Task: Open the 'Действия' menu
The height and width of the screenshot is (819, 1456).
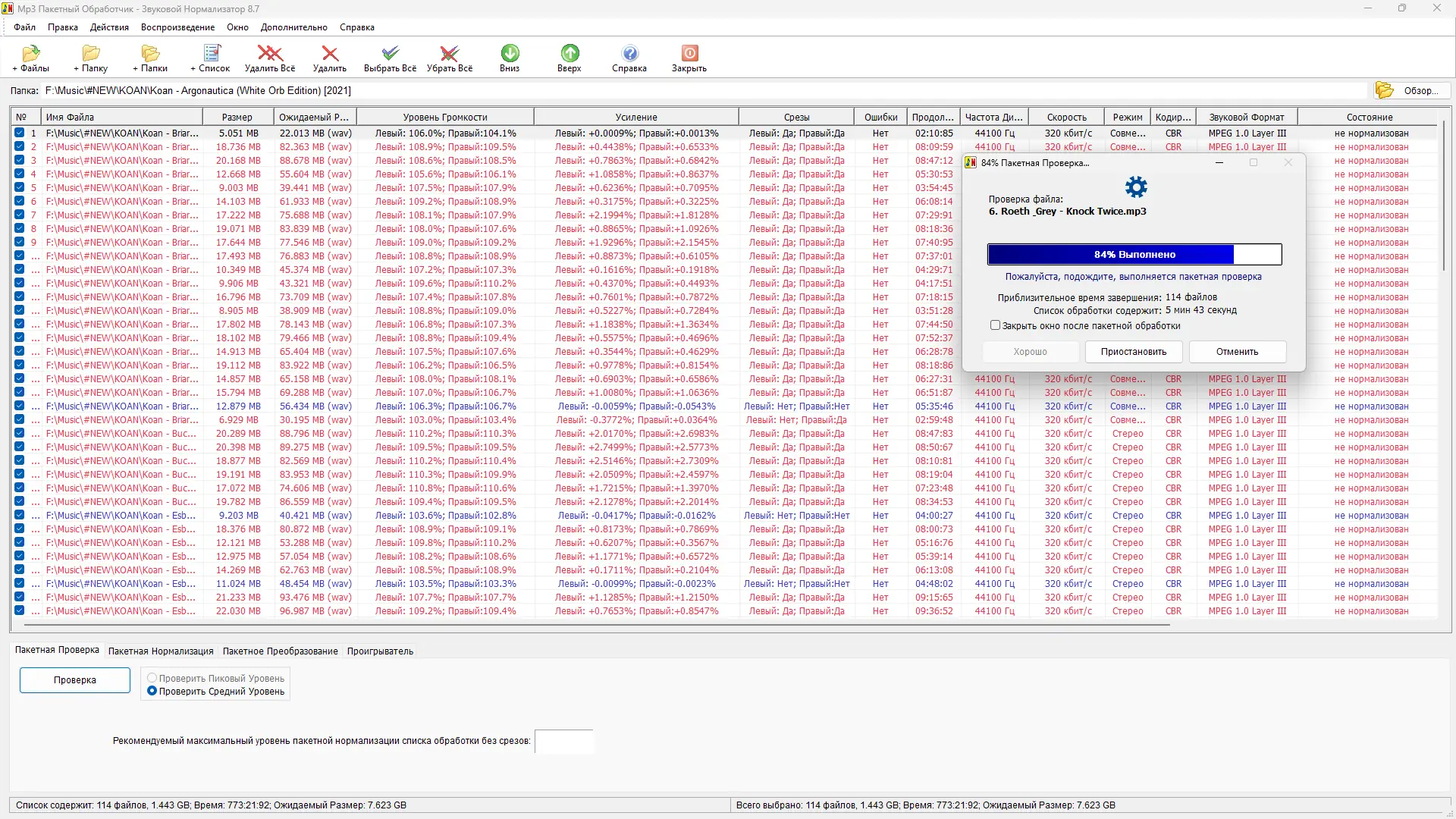Action: [x=109, y=27]
